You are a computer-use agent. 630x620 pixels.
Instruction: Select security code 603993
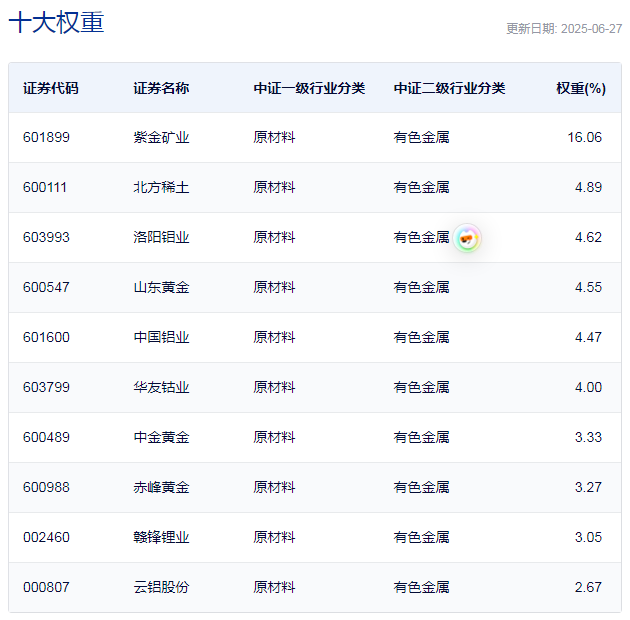click(x=46, y=237)
